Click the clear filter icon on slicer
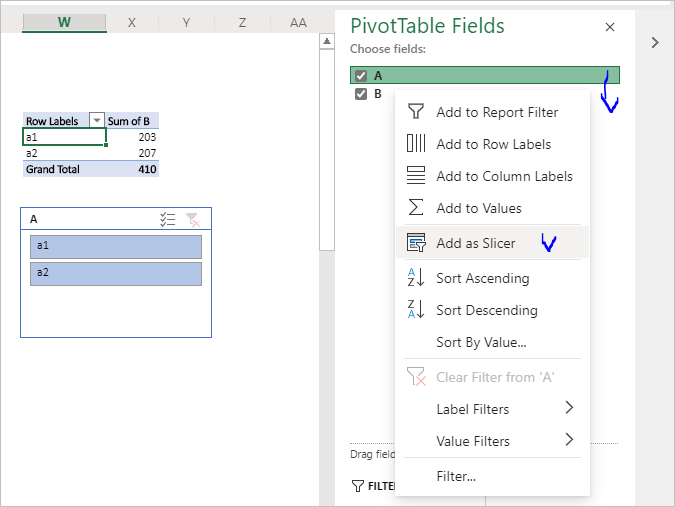This screenshot has height=507, width=675. click(x=193, y=220)
